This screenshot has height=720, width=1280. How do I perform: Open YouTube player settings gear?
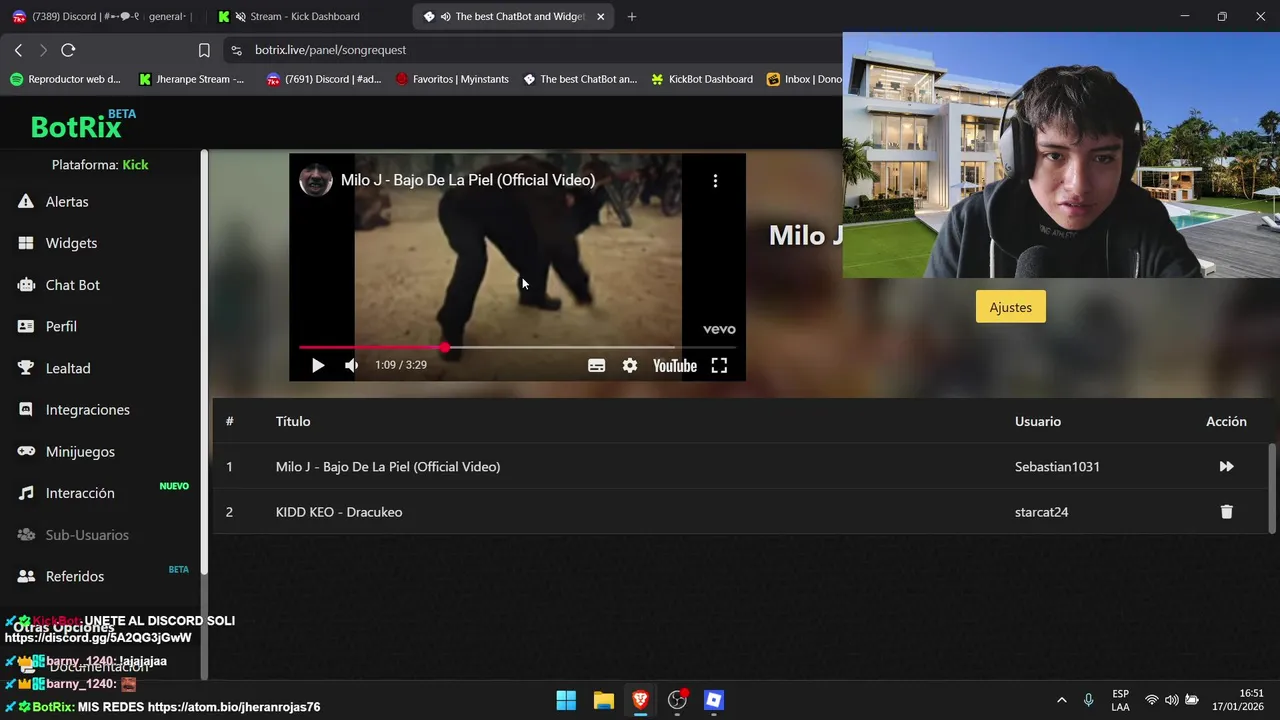630,366
